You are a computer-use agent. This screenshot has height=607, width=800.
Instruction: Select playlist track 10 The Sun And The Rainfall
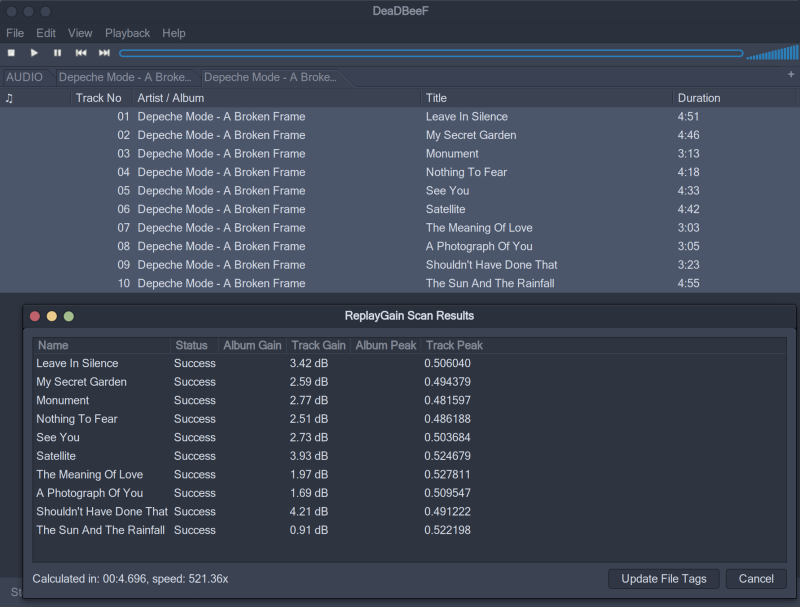click(x=400, y=284)
